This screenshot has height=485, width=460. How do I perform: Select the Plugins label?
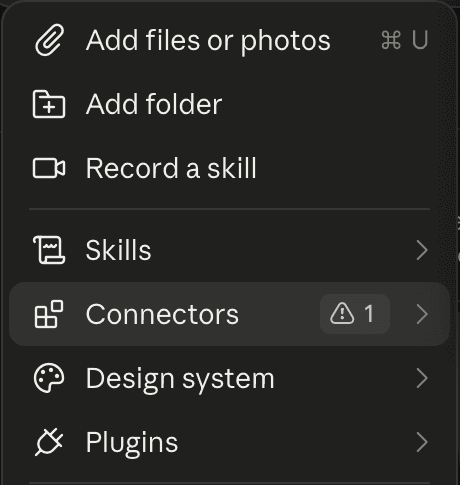[132, 443]
